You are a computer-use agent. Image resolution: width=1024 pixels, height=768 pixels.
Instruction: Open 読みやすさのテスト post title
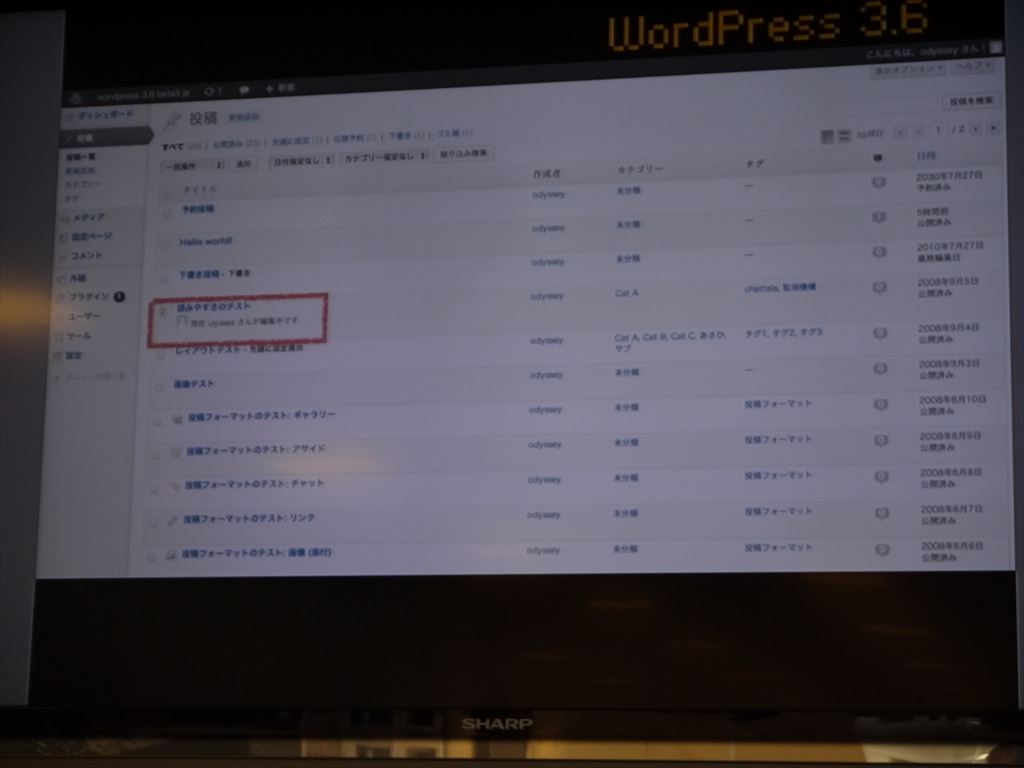pyautogui.click(x=214, y=306)
